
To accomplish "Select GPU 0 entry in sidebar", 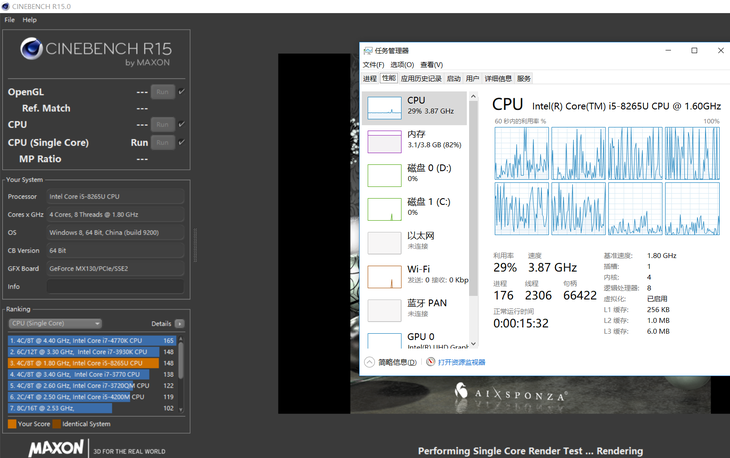I will point(414,340).
